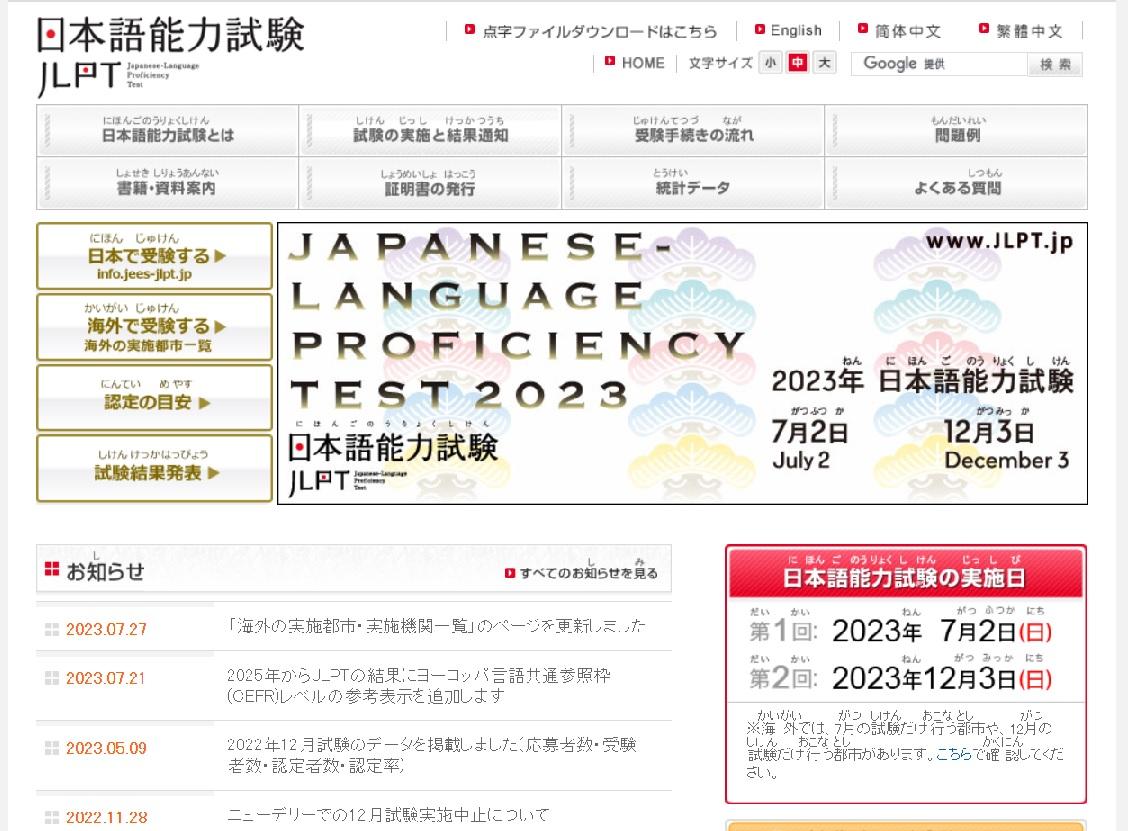
Task: Click the date 2023.05.09
Action: point(106,748)
